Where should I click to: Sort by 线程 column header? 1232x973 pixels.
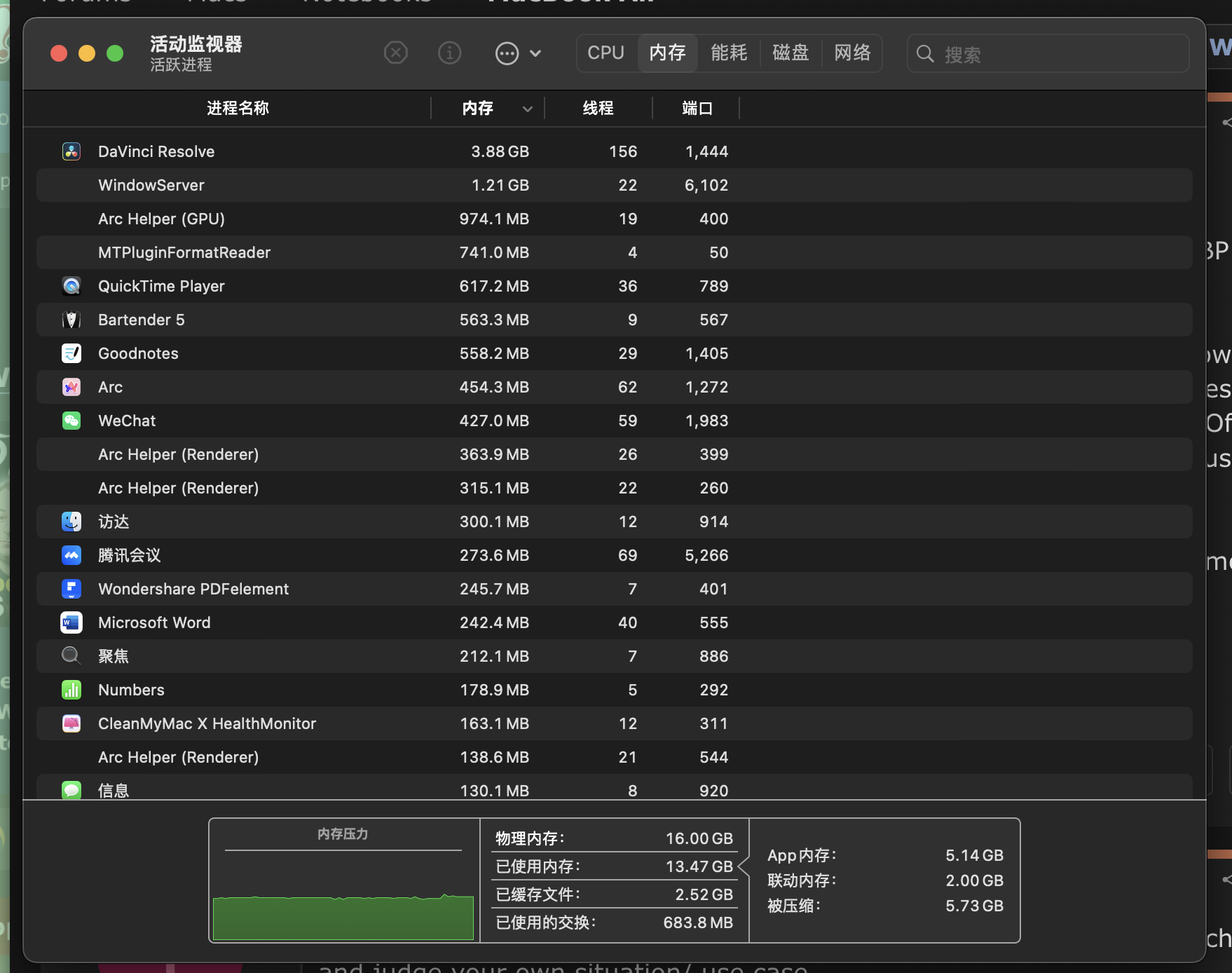[x=598, y=108]
